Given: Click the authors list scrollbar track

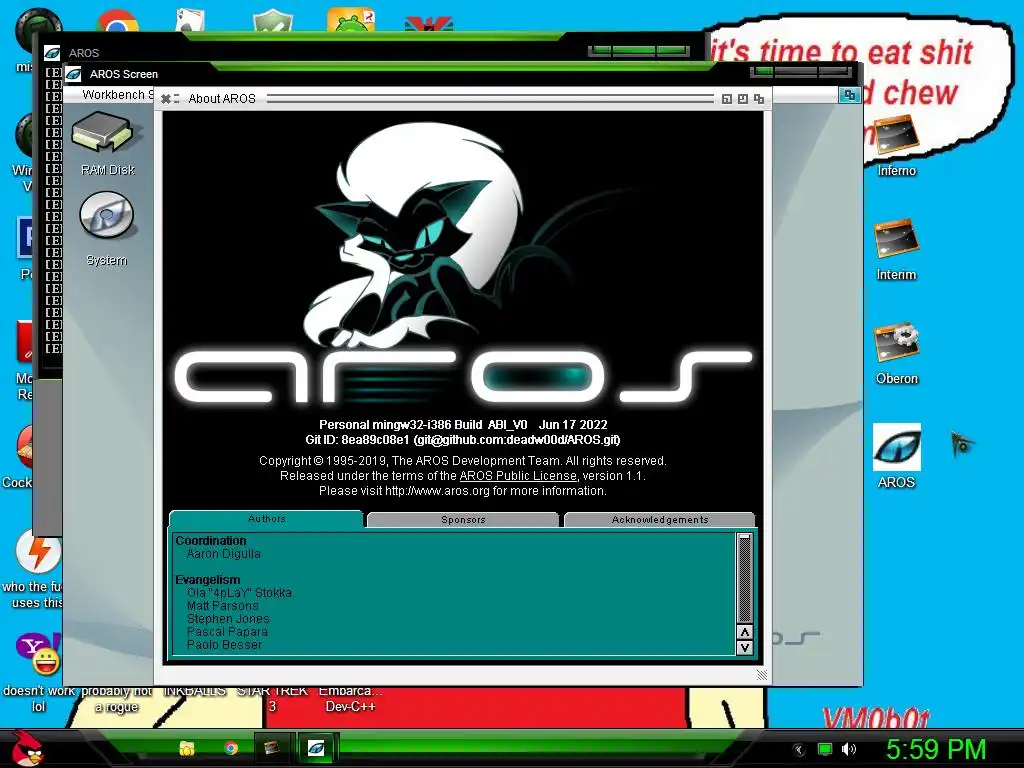Looking at the screenshot, I should click(x=744, y=578).
